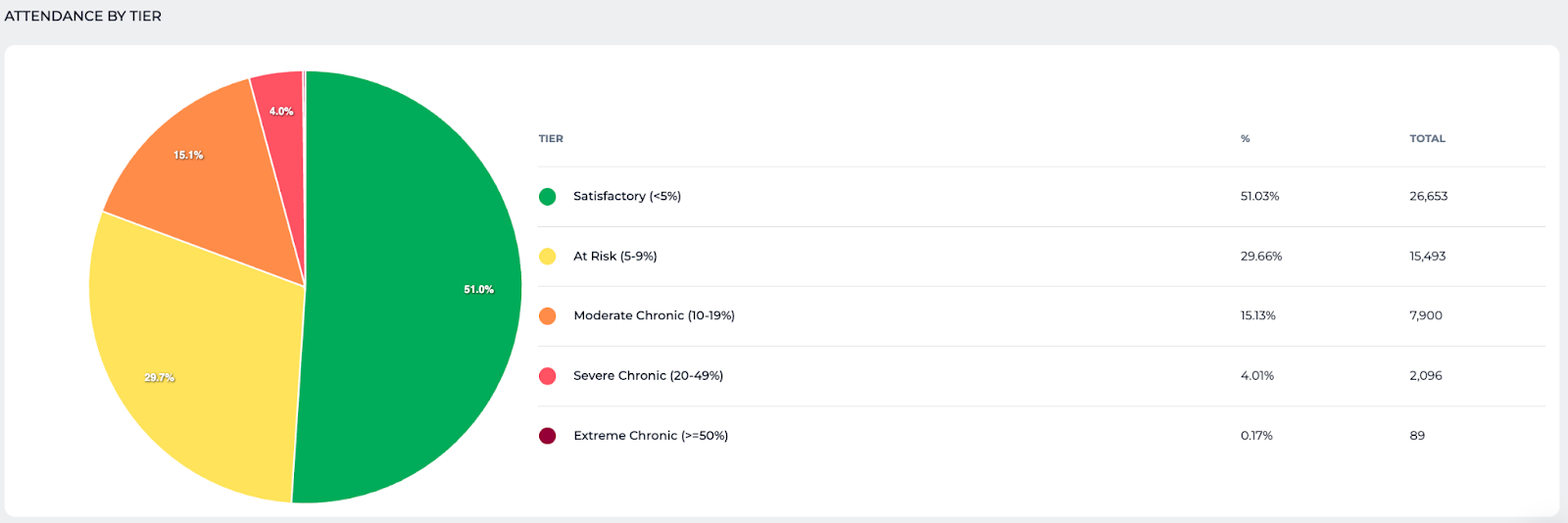Click the red Severe Chronic legend dot

point(547,376)
